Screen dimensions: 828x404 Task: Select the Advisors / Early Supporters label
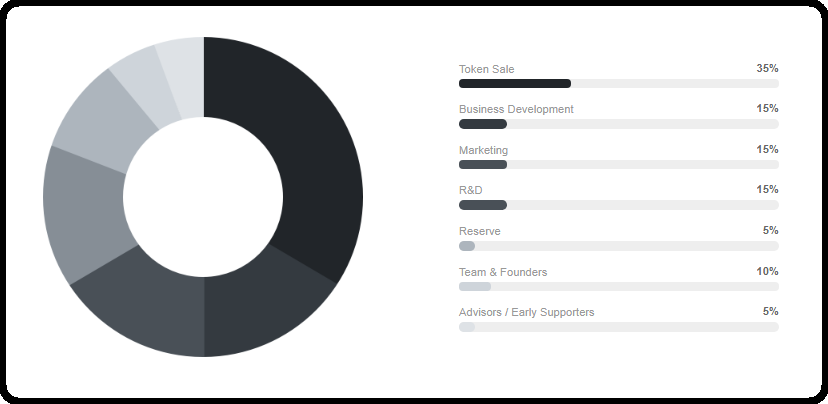coord(526,312)
